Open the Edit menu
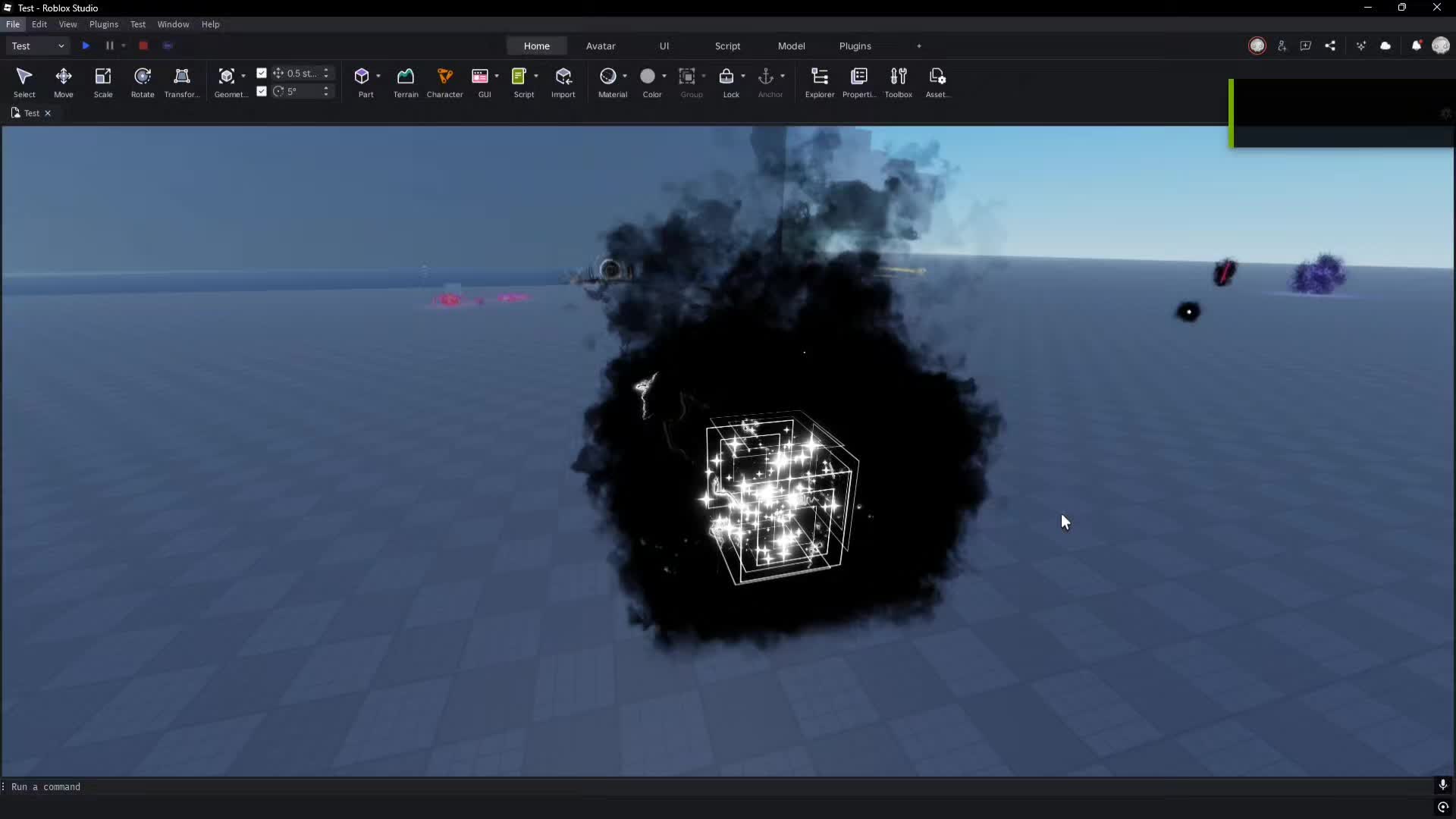The width and height of the screenshot is (1456, 819). point(39,24)
